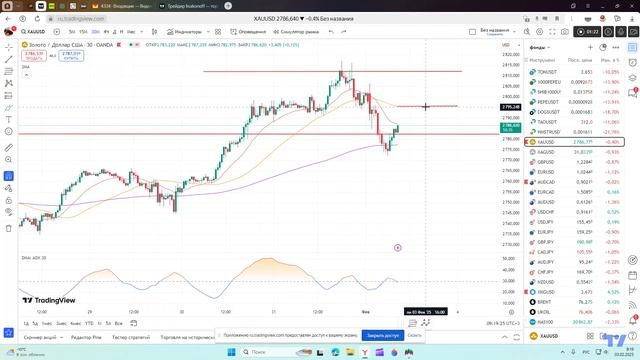This screenshot has width=640, height=360.
Task: Open the emoji icons tool
Action: pyautogui.click(x=9, y=131)
